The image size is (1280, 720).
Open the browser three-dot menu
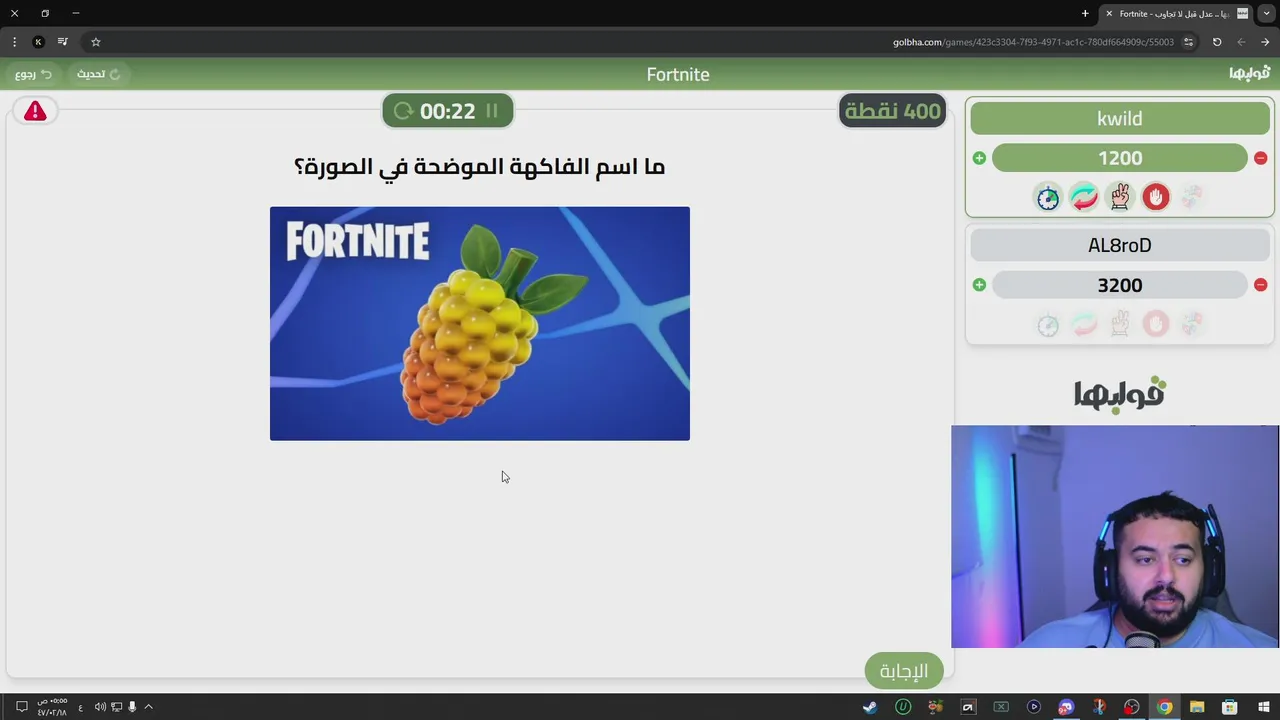[14, 42]
